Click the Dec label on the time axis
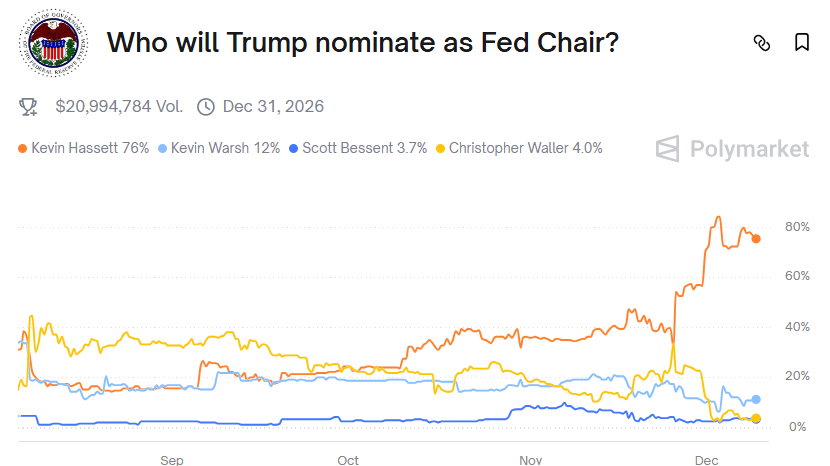Image resolution: width=830 pixels, height=466 pixels. [707, 460]
